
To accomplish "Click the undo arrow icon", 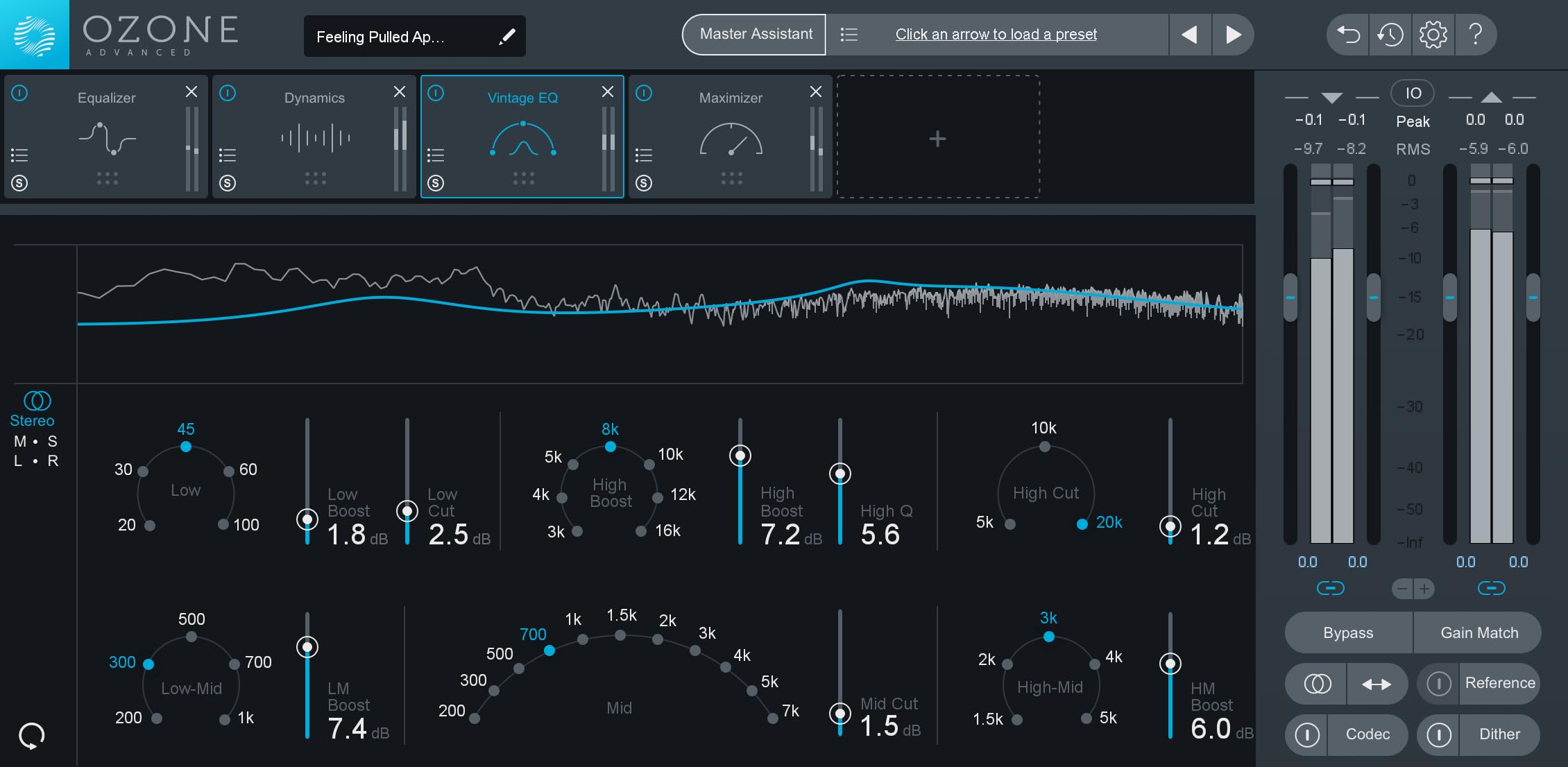I will [x=1347, y=34].
